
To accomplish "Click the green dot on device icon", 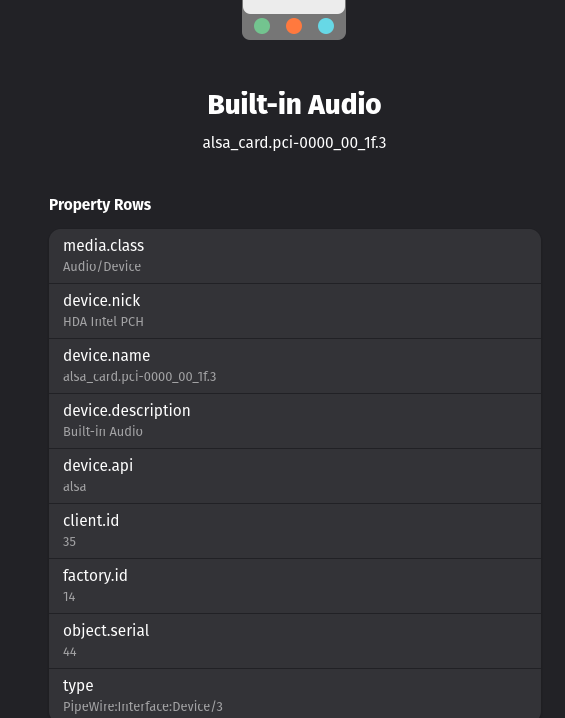I will click(x=262, y=26).
